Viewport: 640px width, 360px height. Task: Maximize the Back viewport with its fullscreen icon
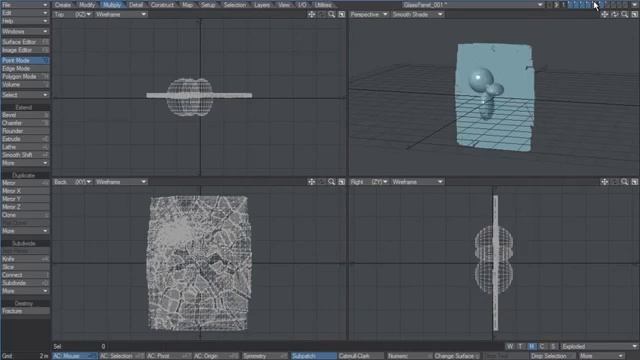click(x=342, y=182)
